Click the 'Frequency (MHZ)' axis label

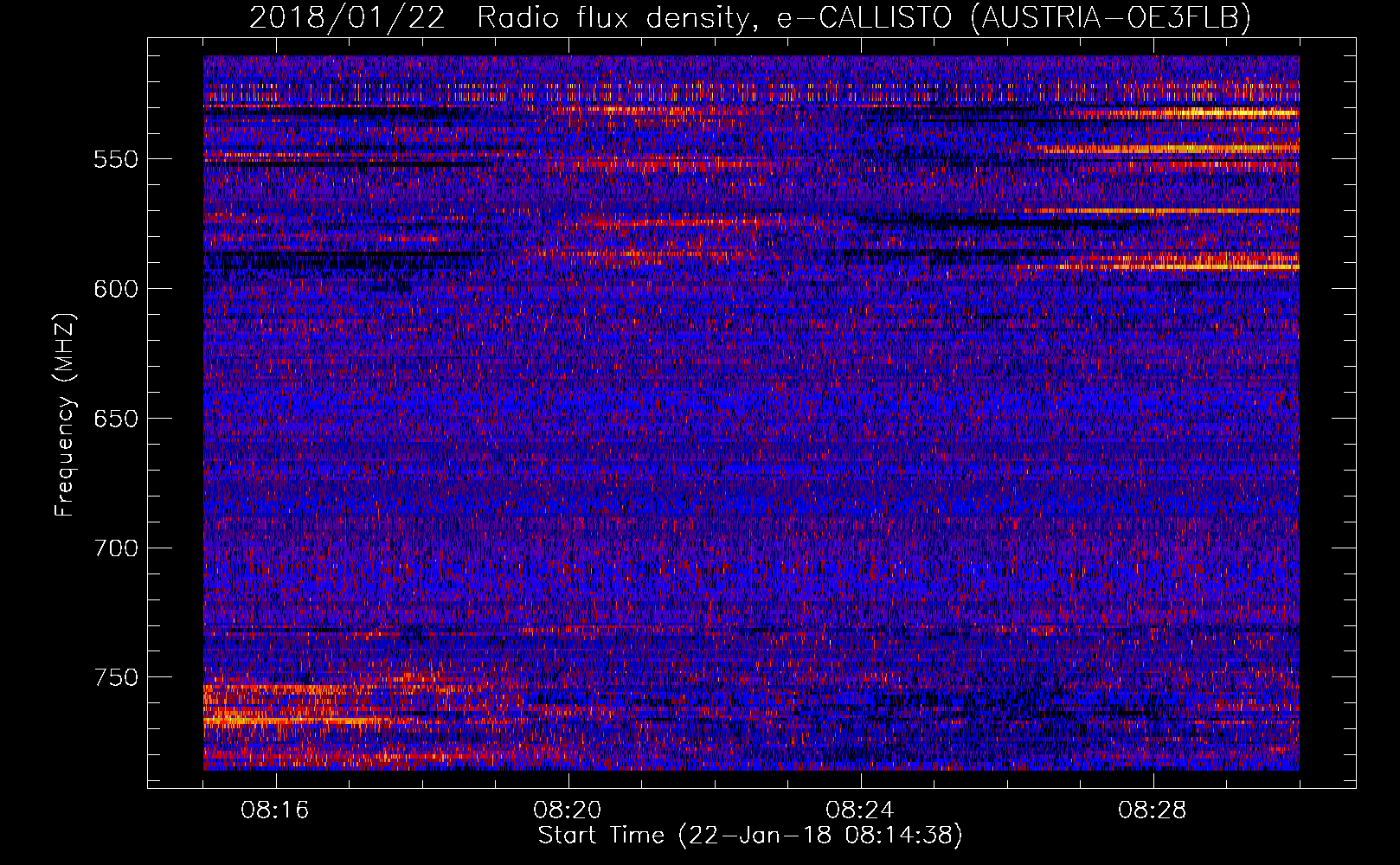(x=65, y=414)
